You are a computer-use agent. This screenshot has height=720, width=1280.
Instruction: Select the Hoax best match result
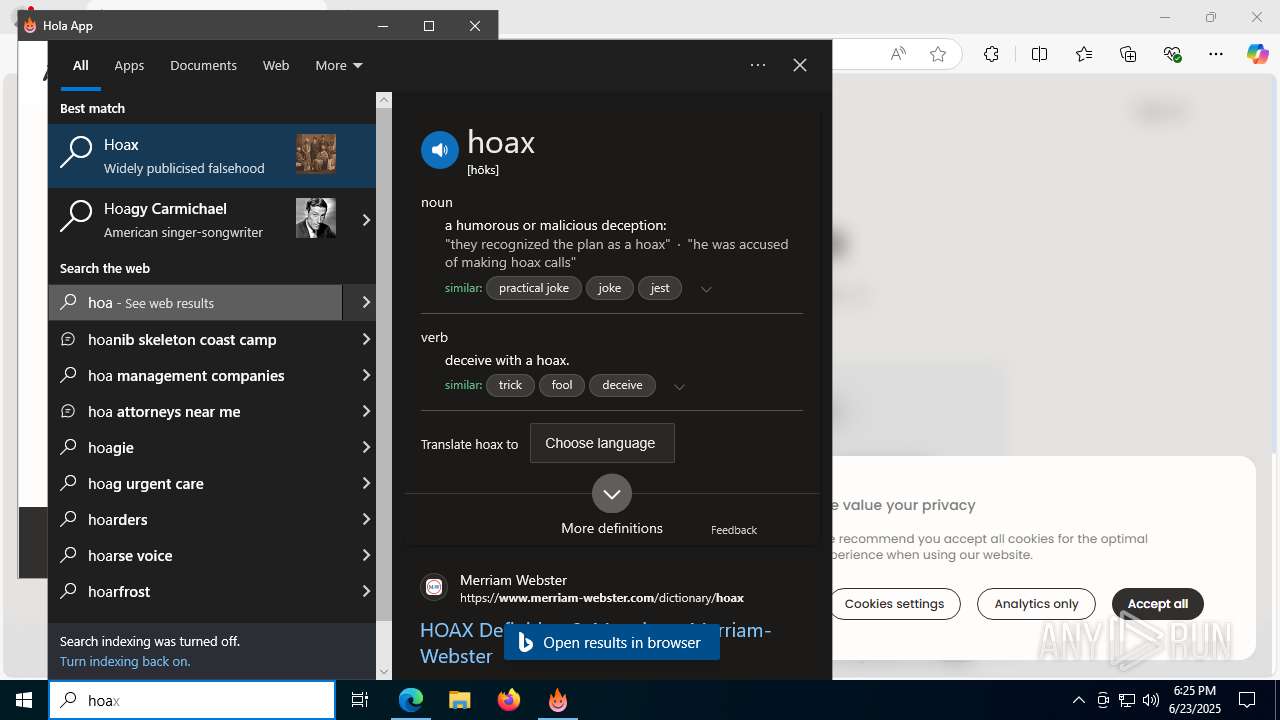point(212,155)
